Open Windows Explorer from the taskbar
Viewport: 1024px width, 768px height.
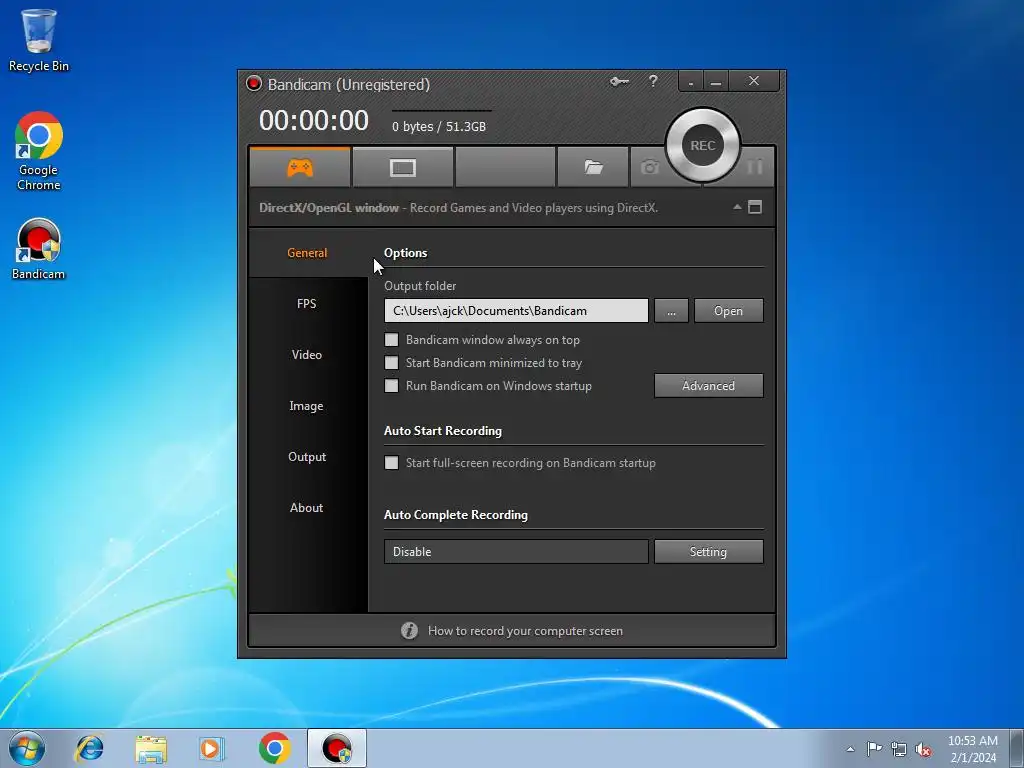click(x=151, y=748)
